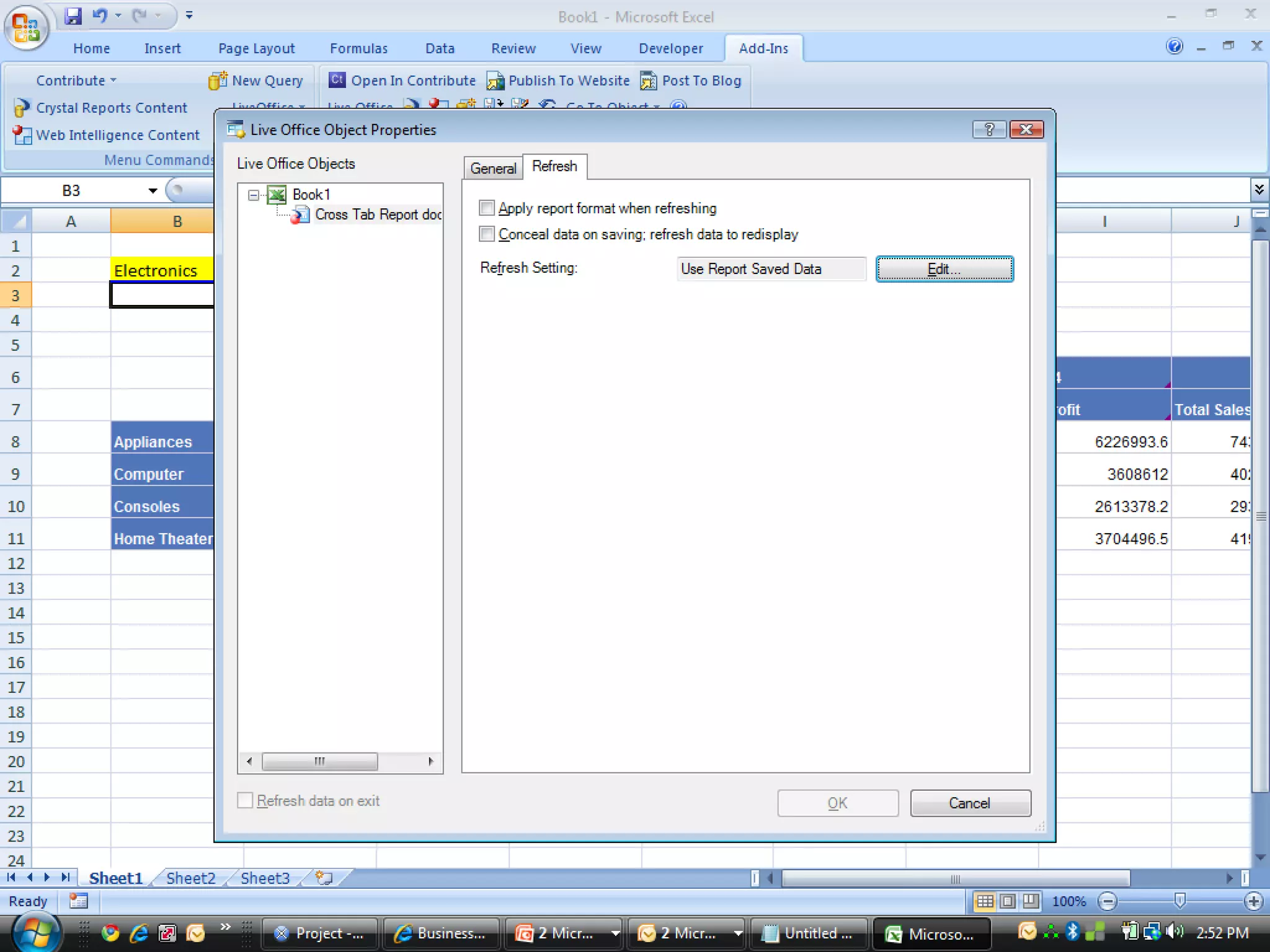Close the Live Office Object Properties dialog
Screen dimensions: 1270x952
(x=1026, y=129)
